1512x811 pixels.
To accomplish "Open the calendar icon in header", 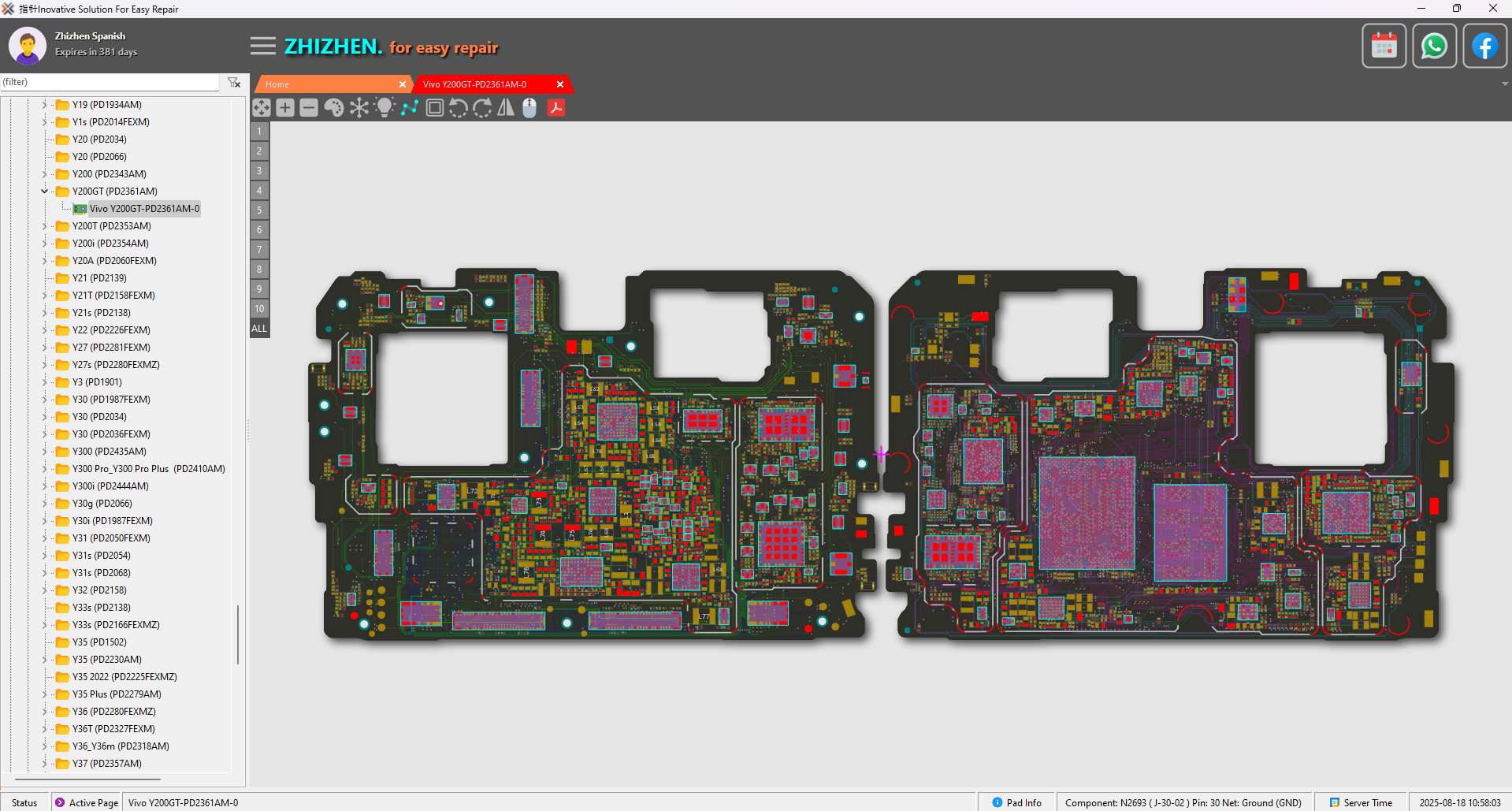I will (1384, 47).
